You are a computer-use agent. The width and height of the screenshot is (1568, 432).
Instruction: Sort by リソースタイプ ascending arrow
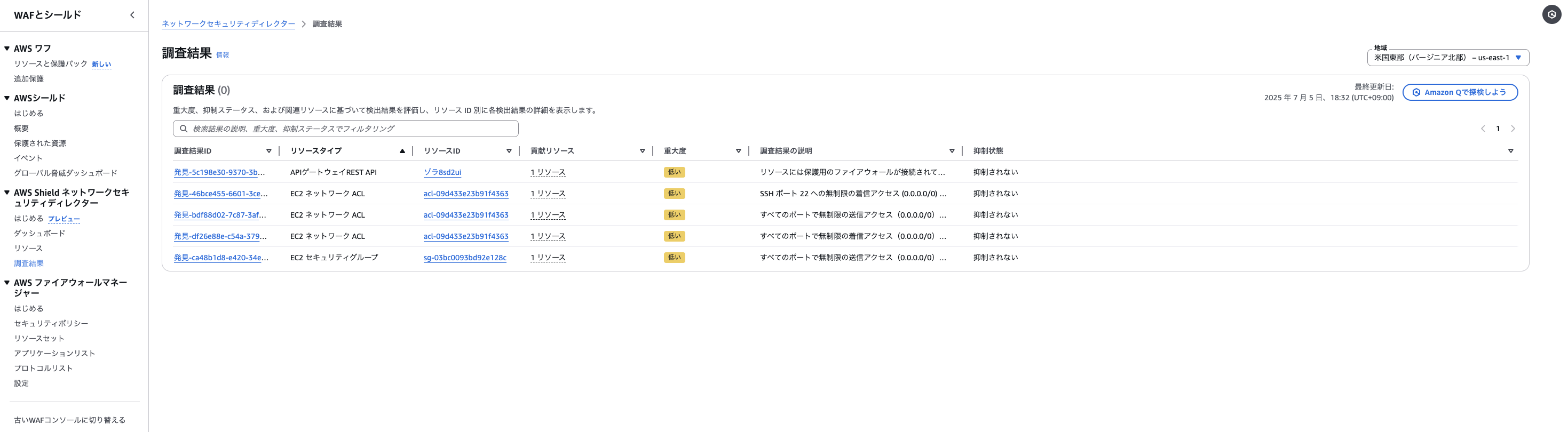coord(402,151)
